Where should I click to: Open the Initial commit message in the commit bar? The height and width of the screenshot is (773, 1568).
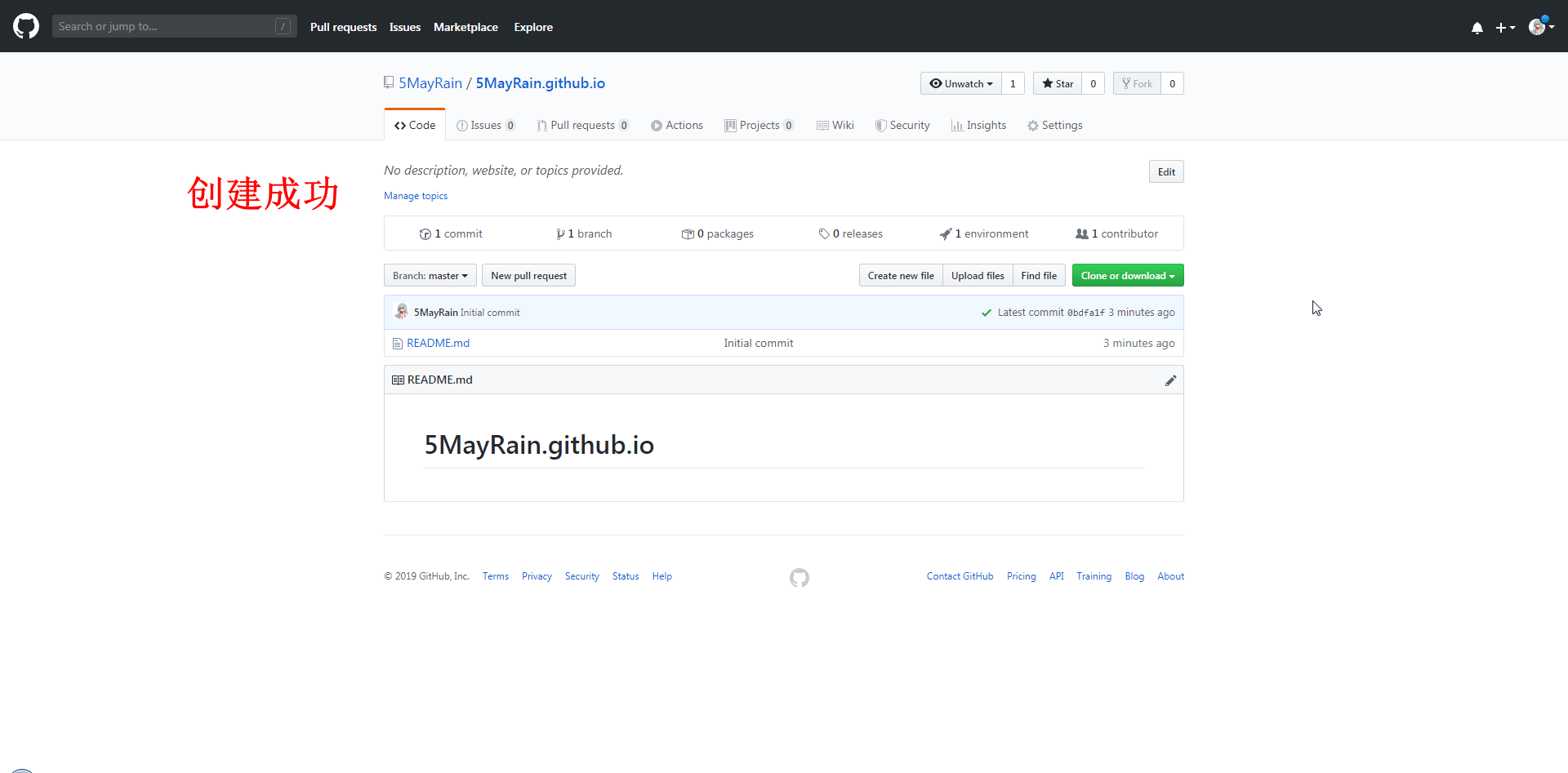pyautogui.click(x=490, y=313)
